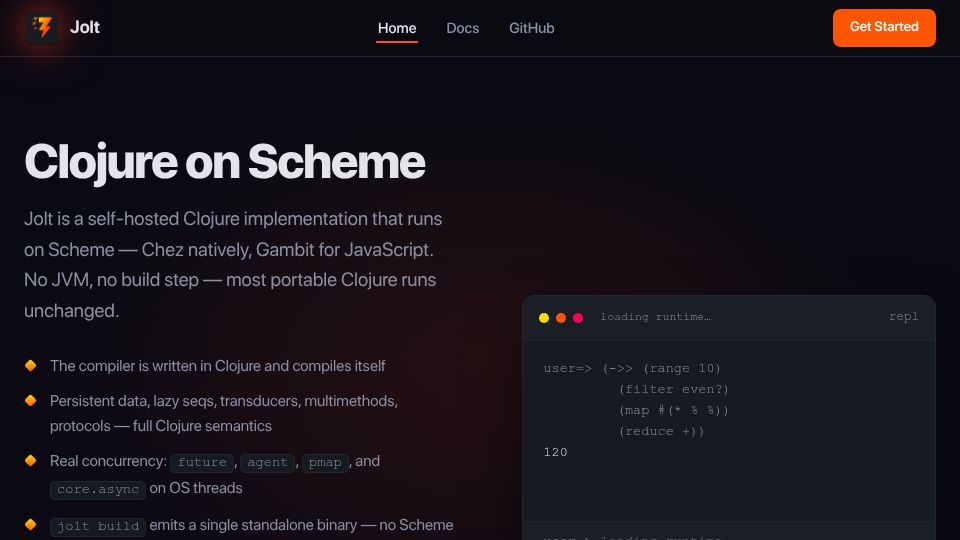Click the 'loading runtime…' status text
The image size is (960, 540).
coord(656,317)
